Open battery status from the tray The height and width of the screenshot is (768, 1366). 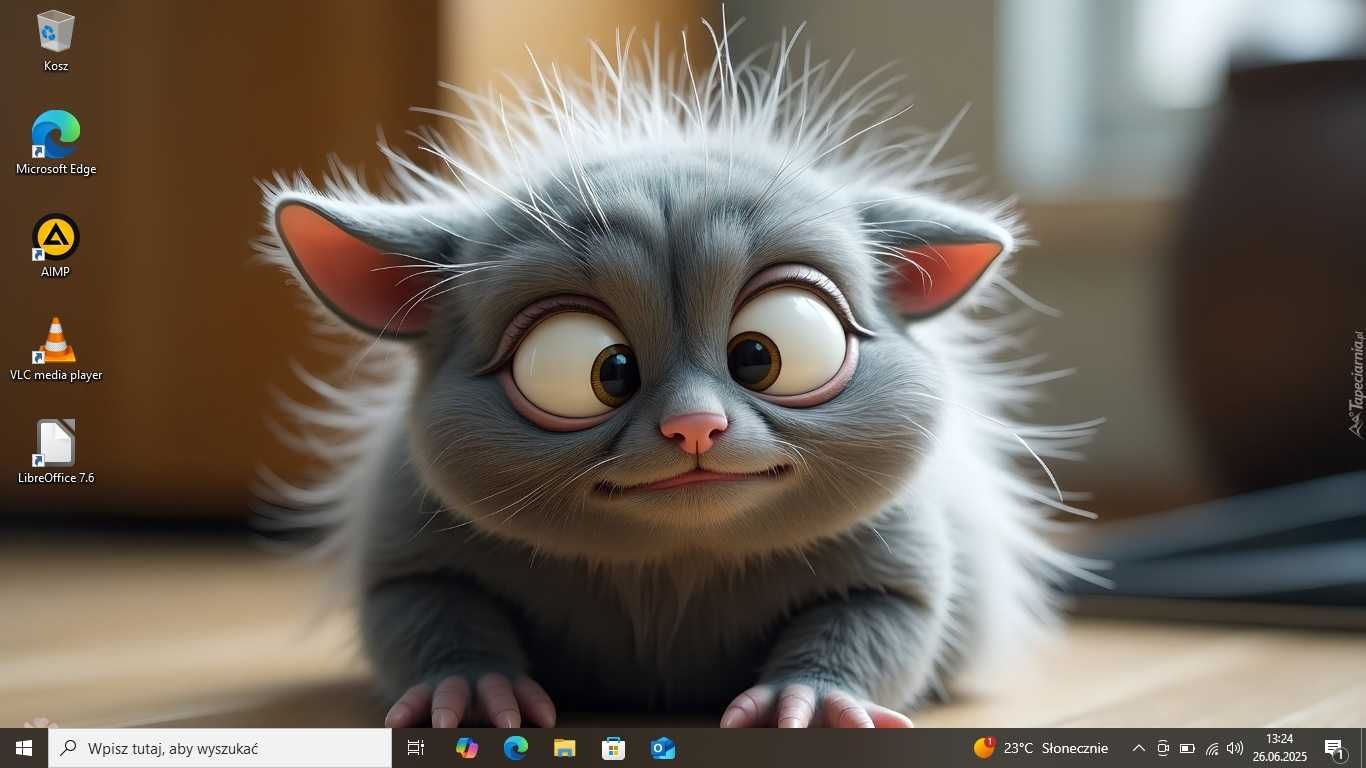tap(1187, 748)
